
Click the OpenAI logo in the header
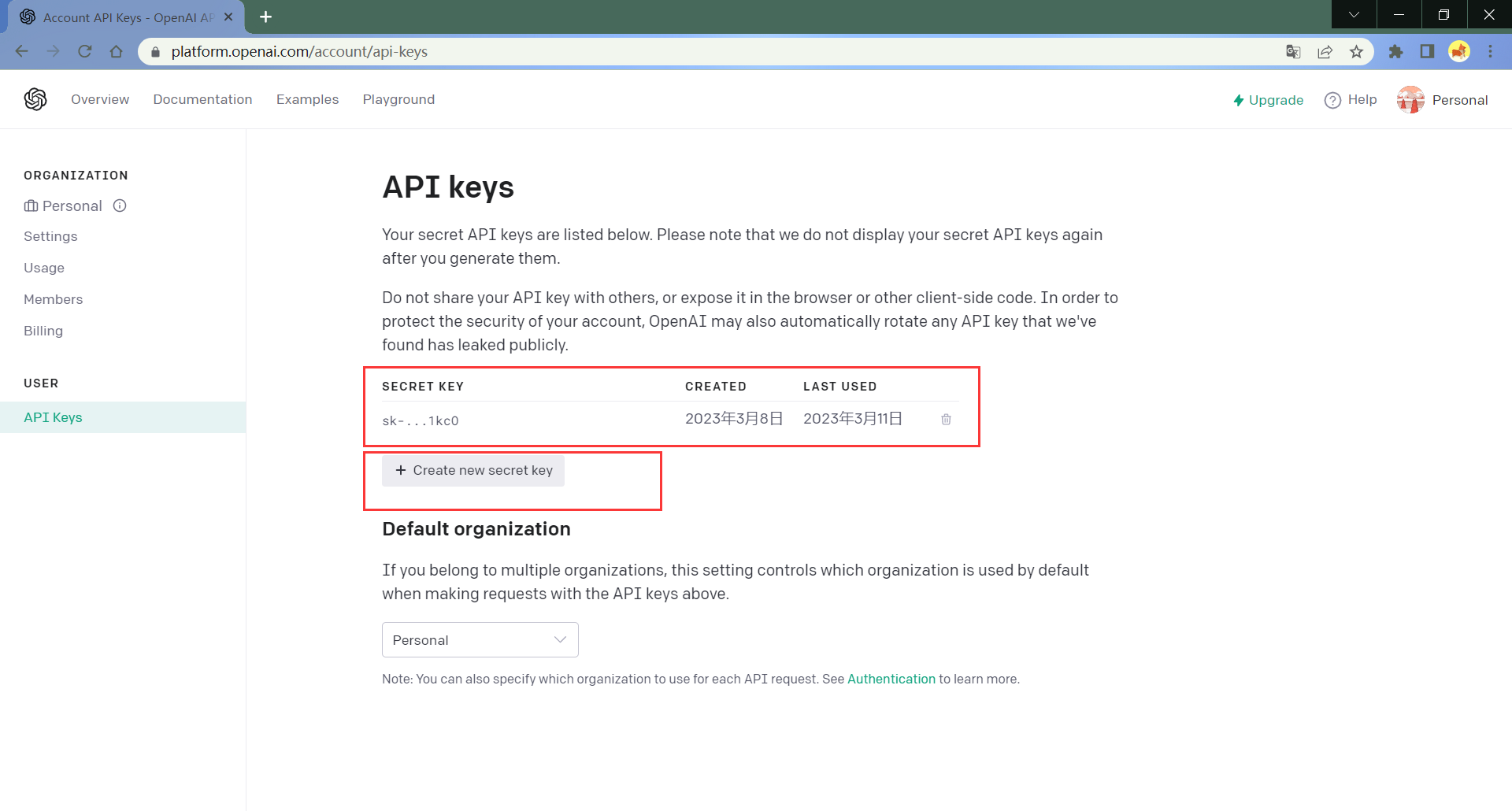click(x=35, y=99)
